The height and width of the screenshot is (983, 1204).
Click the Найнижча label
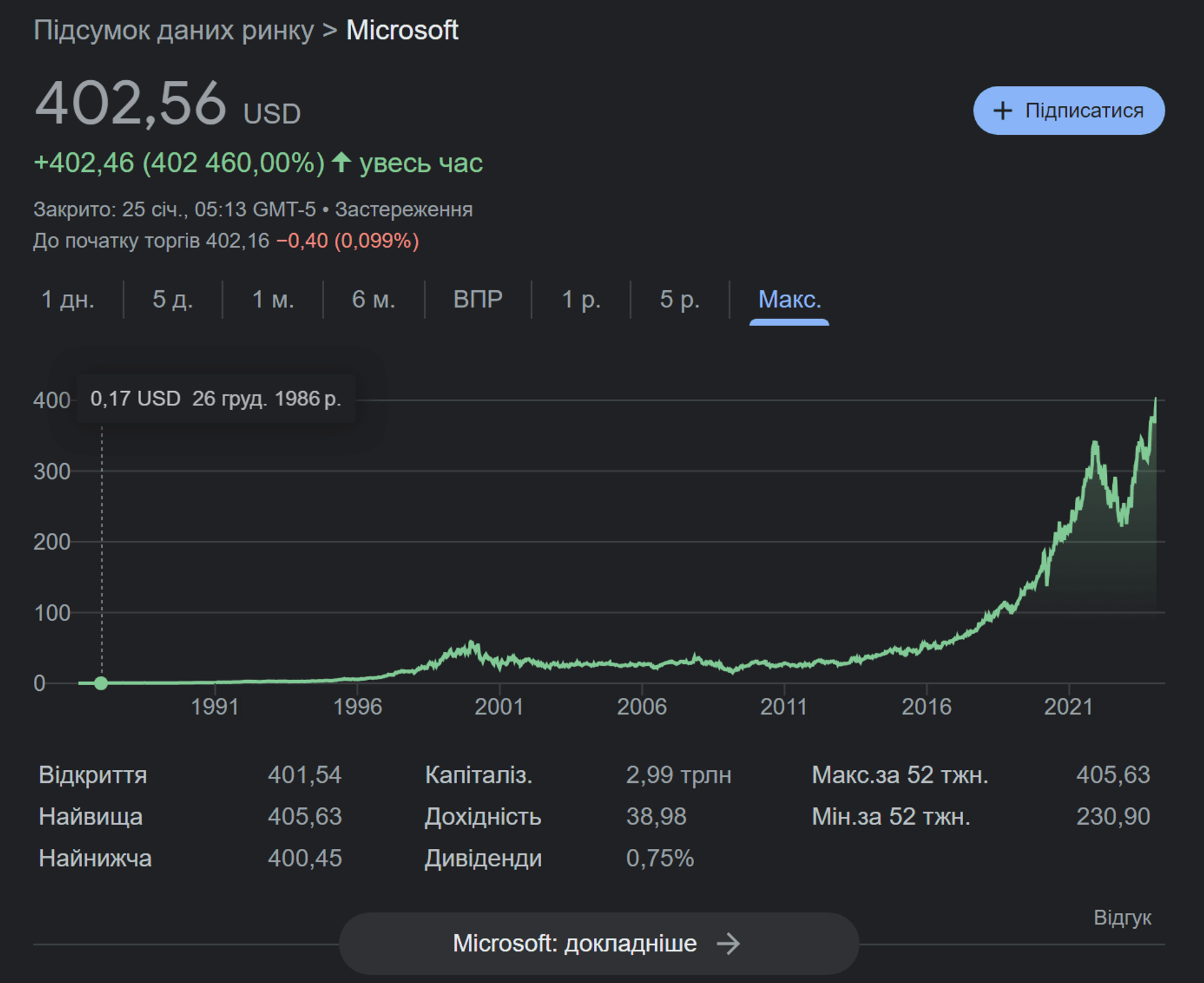coord(95,858)
